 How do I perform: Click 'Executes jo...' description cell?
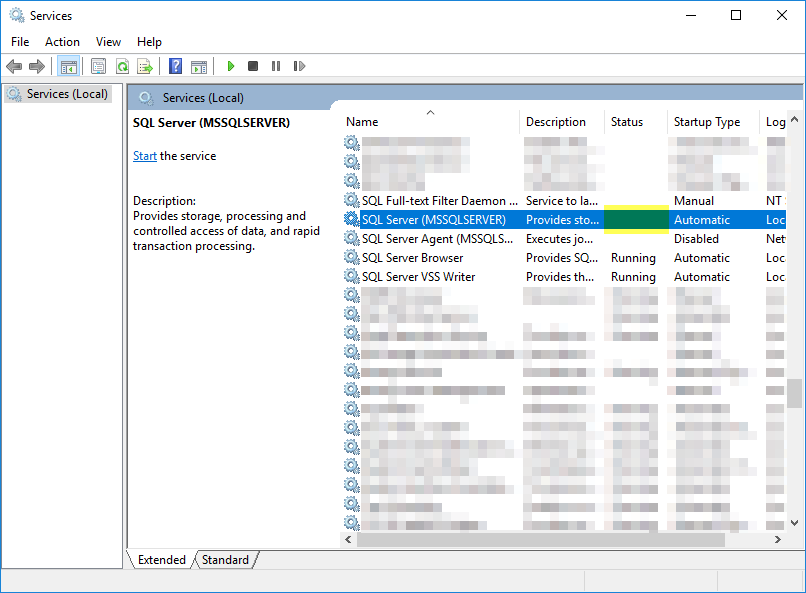coord(559,238)
